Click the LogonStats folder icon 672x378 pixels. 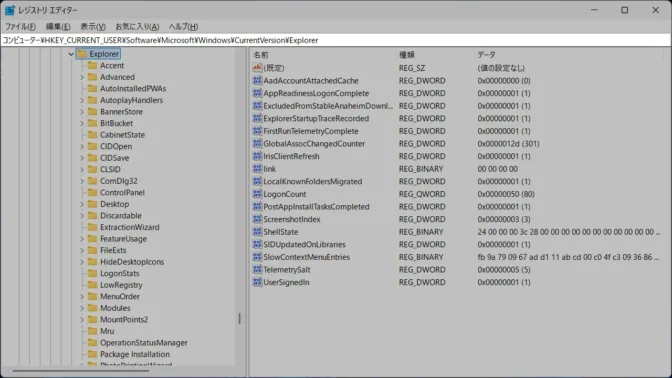[92, 273]
